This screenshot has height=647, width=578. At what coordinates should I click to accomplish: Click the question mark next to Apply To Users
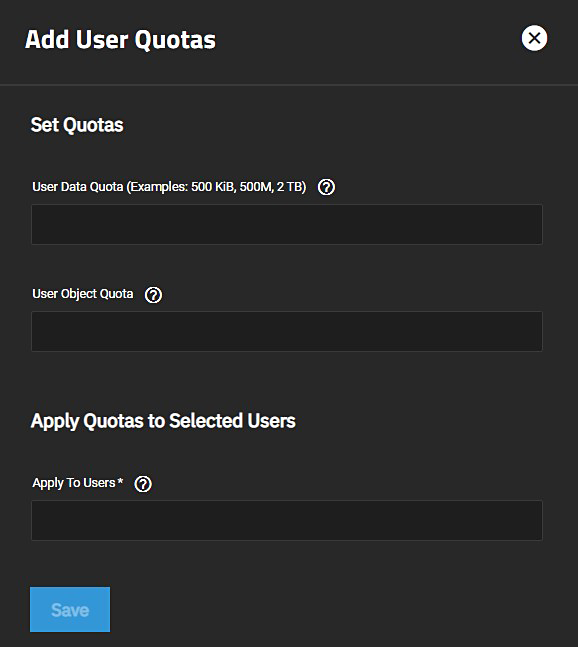143,484
